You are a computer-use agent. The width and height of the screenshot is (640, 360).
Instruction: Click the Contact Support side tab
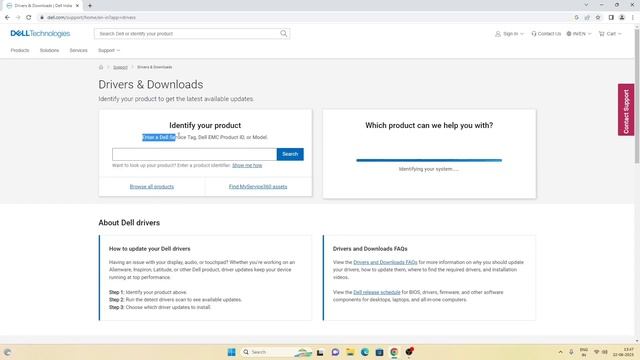click(626, 110)
